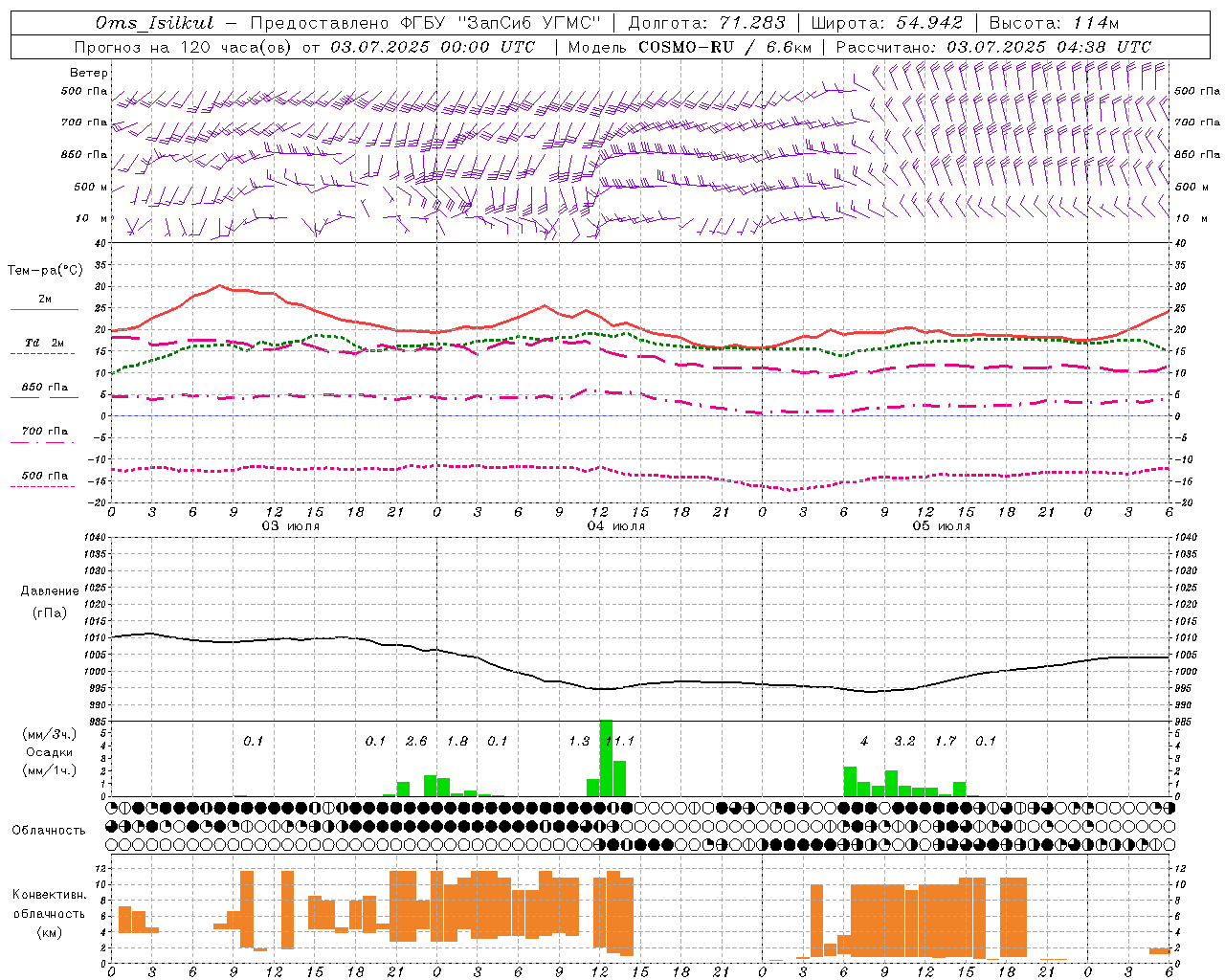Screen dimensions: 1225x980
Task: Click the 'Рассчитано: 03.07.2025 04:38 UTC' timestamp
Action: pyautogui.click(x=993, y=47)
